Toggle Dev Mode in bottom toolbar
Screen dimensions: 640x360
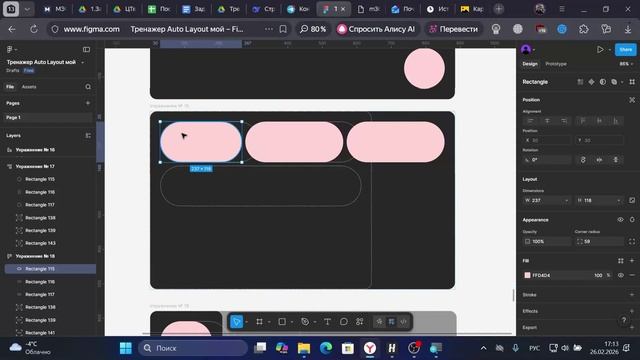click(x=404, y=322)
